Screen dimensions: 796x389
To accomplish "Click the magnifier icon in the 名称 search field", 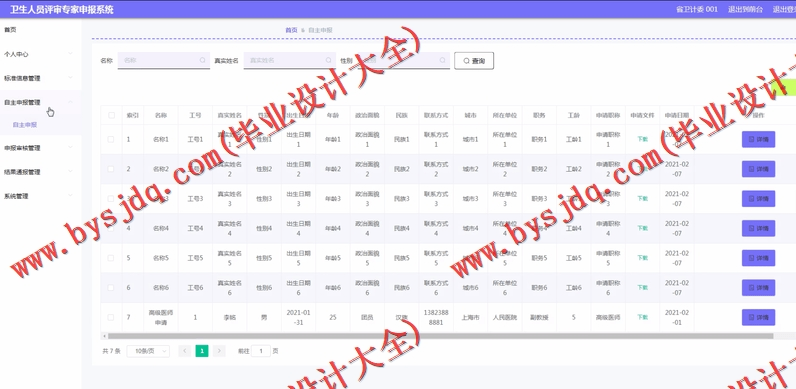I will (203, 60).
